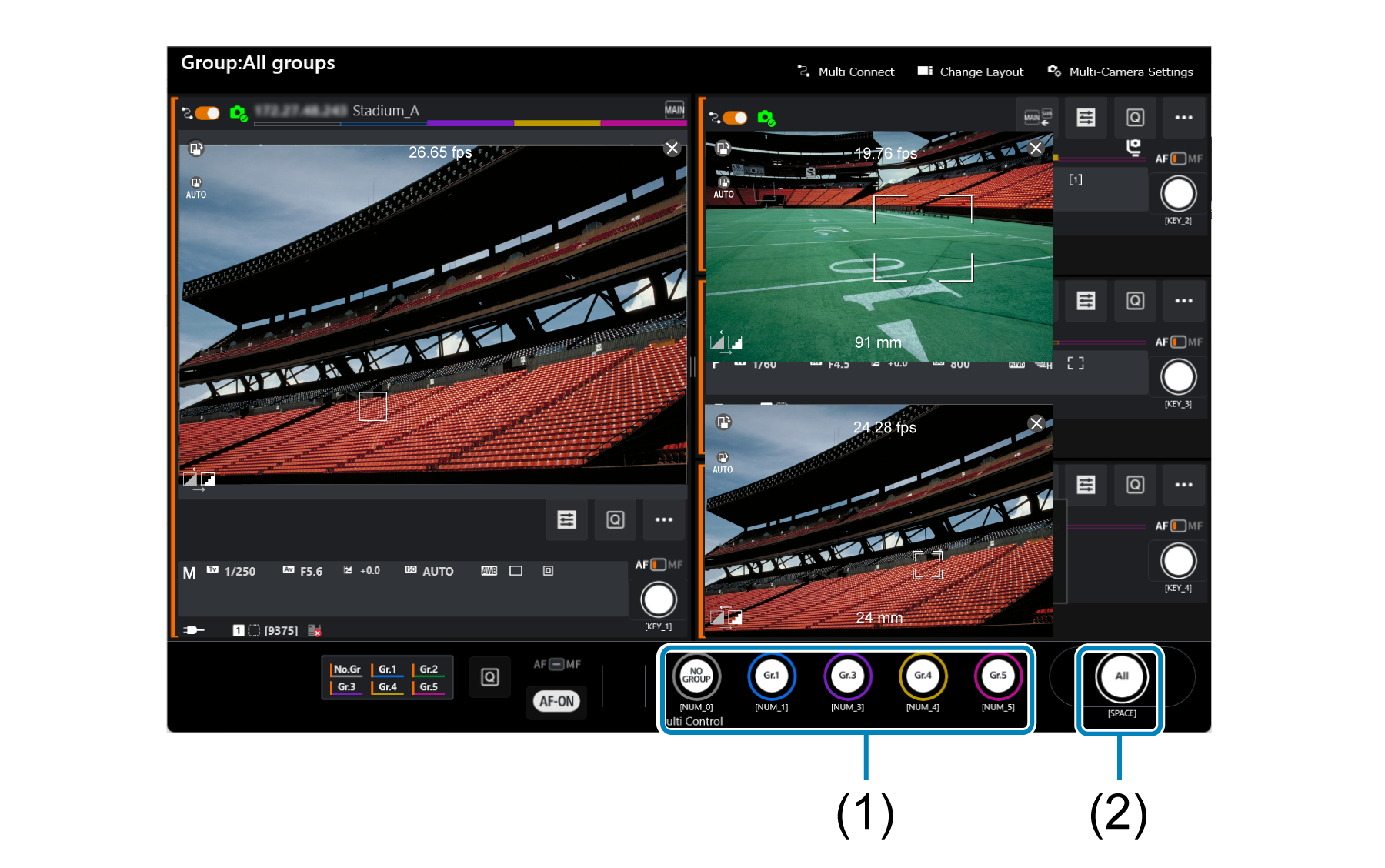Click Gr.3 group shutter button
The image size is (1385, 868).
pos(847,676)
